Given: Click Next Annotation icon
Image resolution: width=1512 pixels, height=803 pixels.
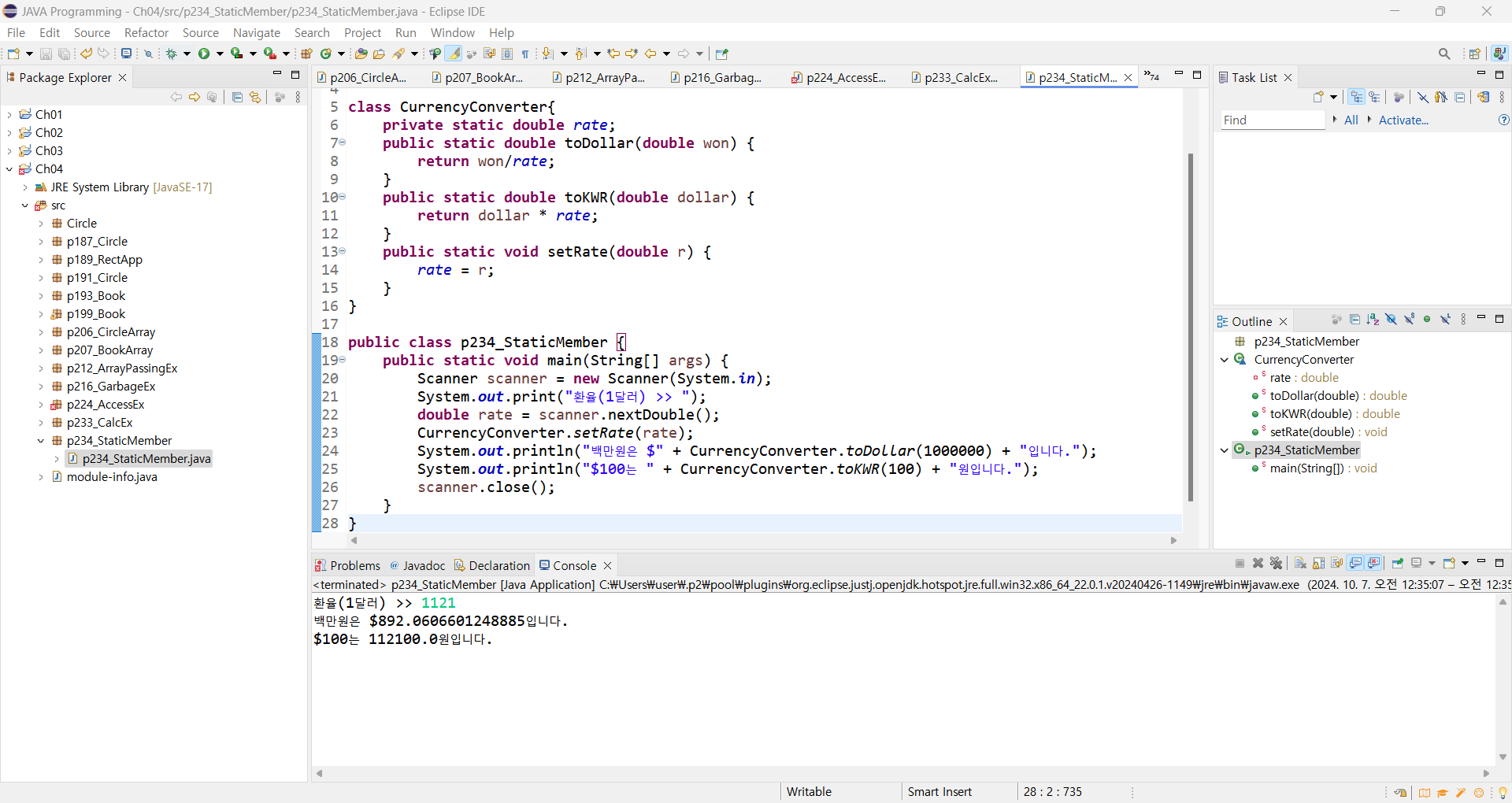Looking at the screenshot, I should (548, 54).
